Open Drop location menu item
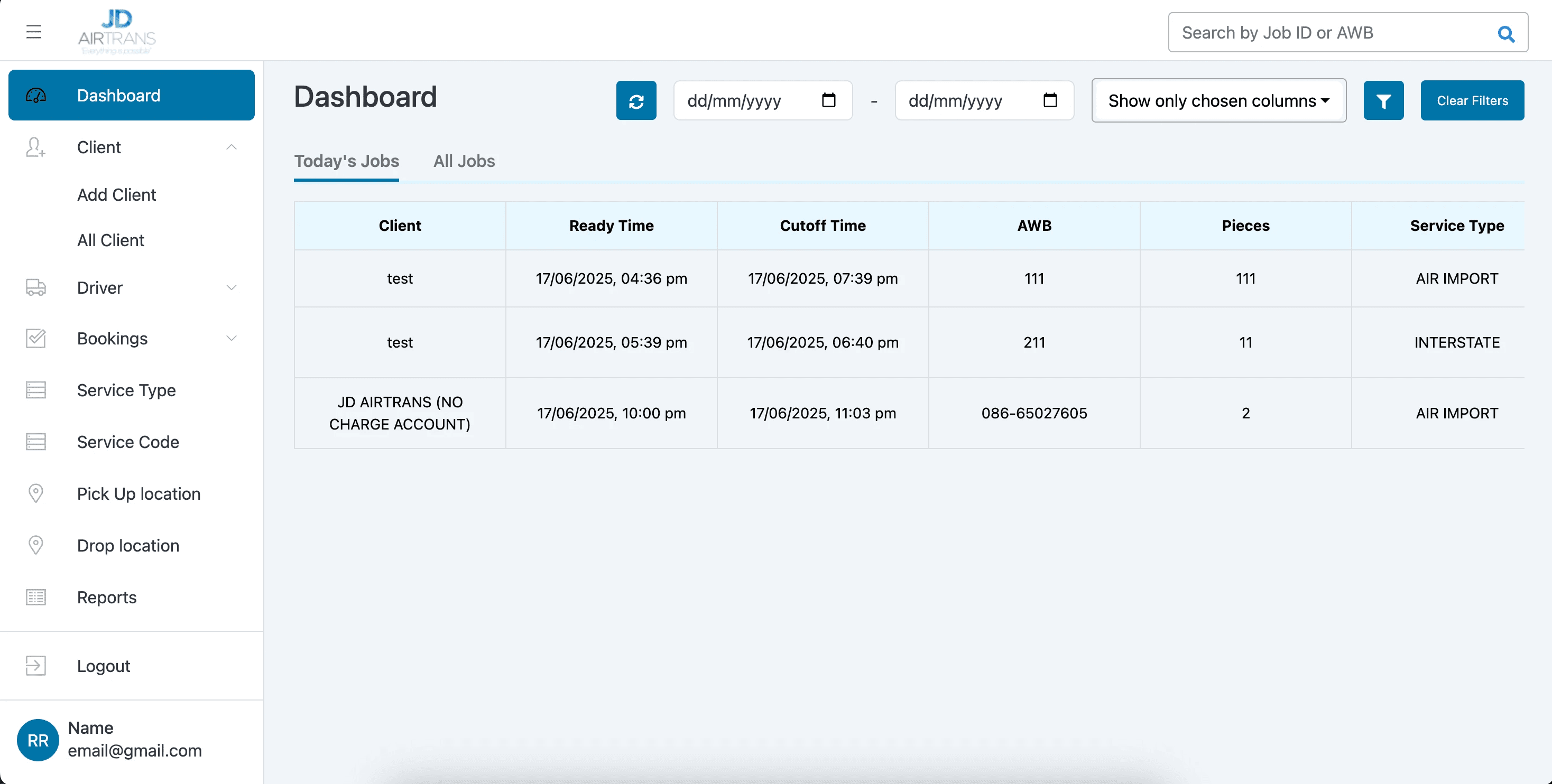This screenshot has width=1552, height=784. (128, 545)
